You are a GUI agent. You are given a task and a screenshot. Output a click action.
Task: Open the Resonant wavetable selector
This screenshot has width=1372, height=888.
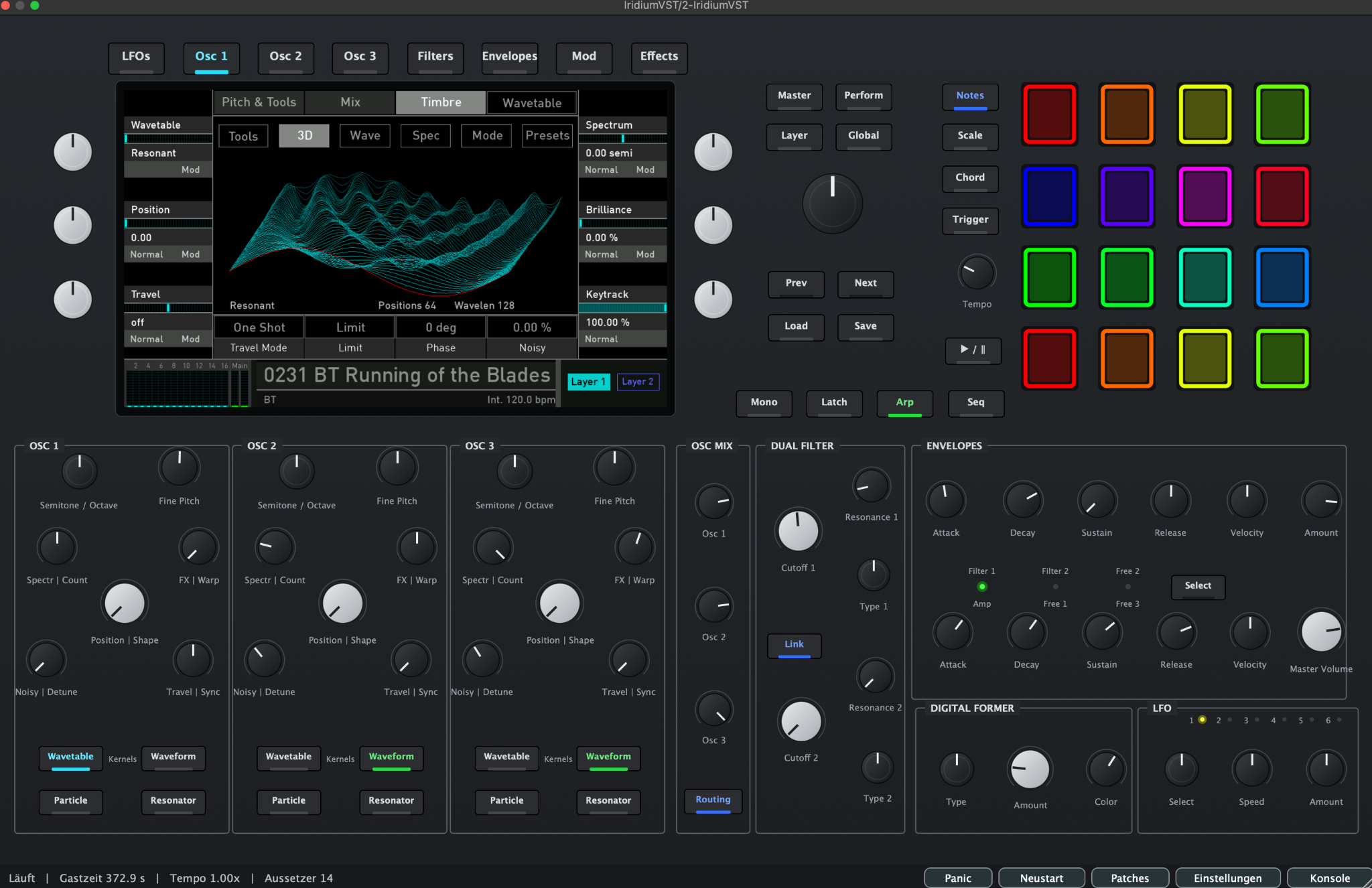tap(167, 153)
